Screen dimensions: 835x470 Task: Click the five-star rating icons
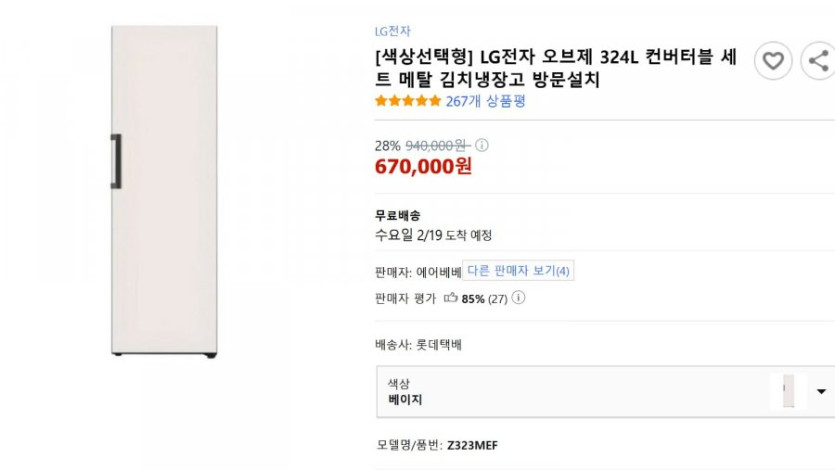[x=407, y=101]
